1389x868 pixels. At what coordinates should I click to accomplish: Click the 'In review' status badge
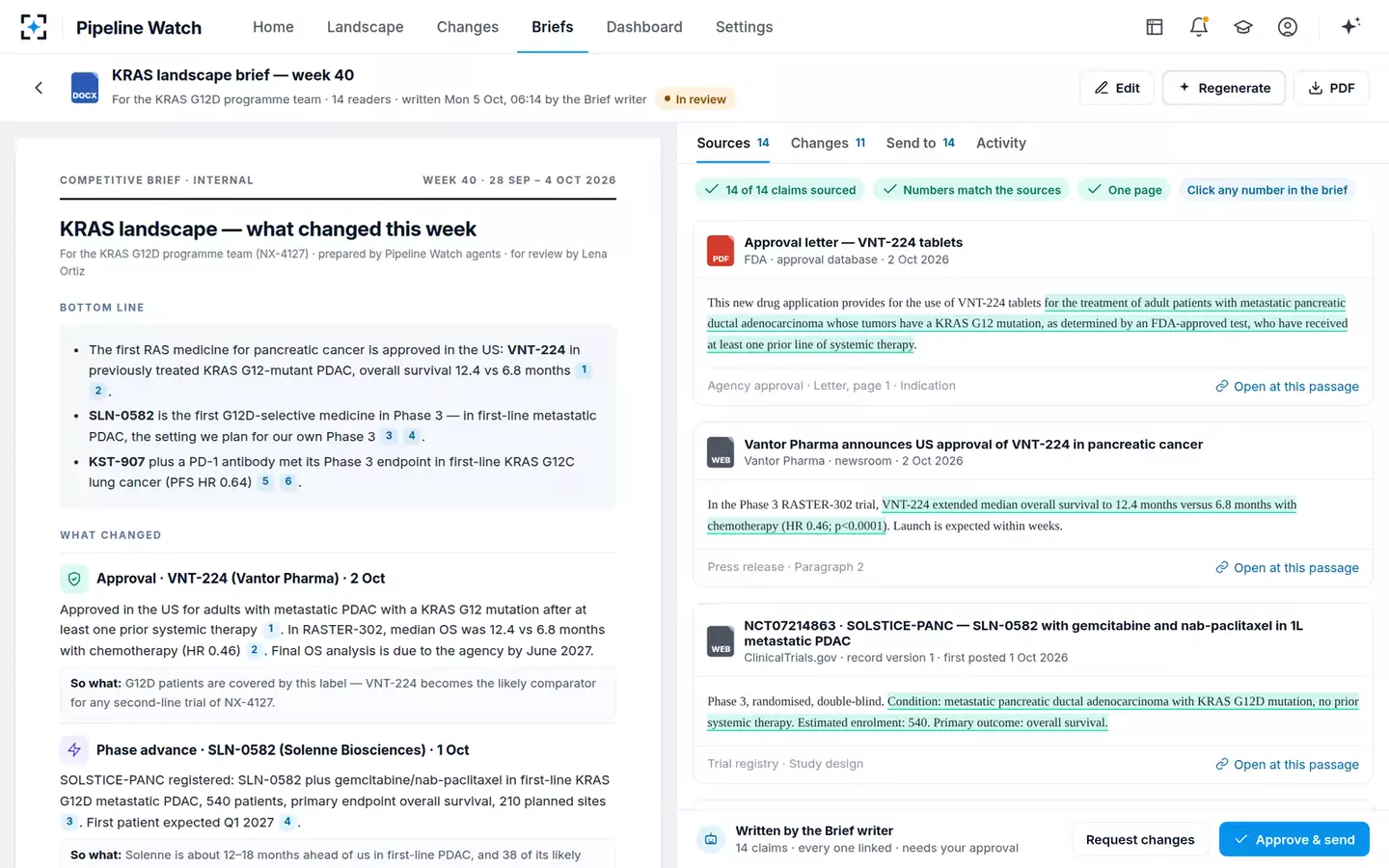694,99
